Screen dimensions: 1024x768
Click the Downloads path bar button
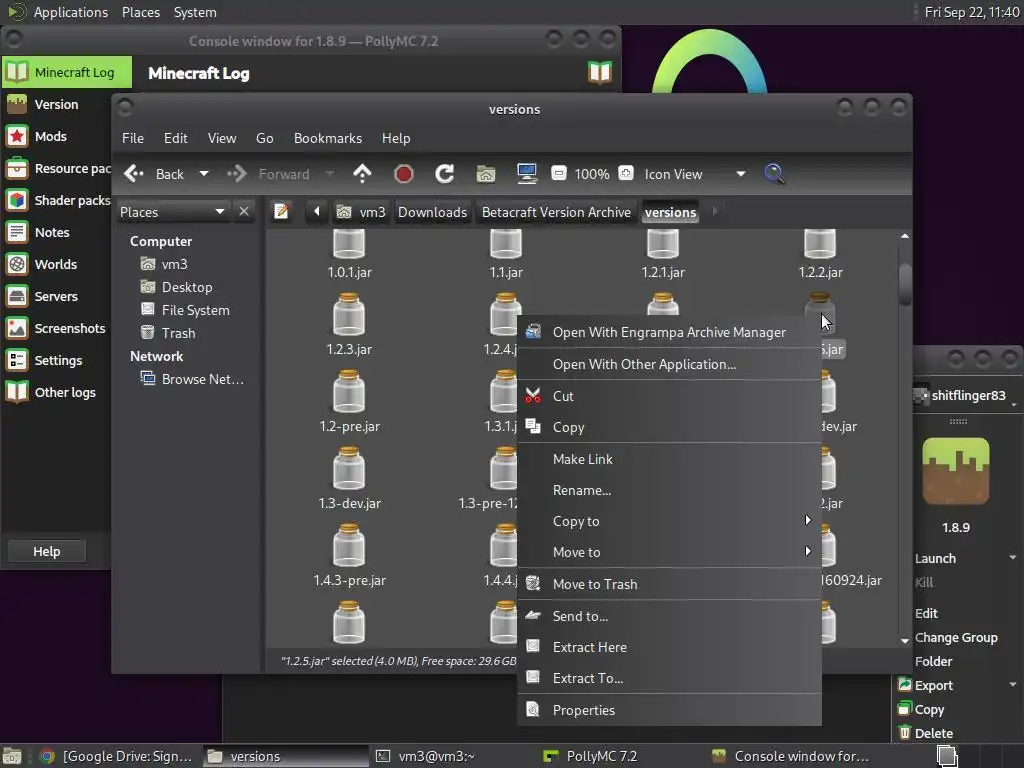pos(432,212)
